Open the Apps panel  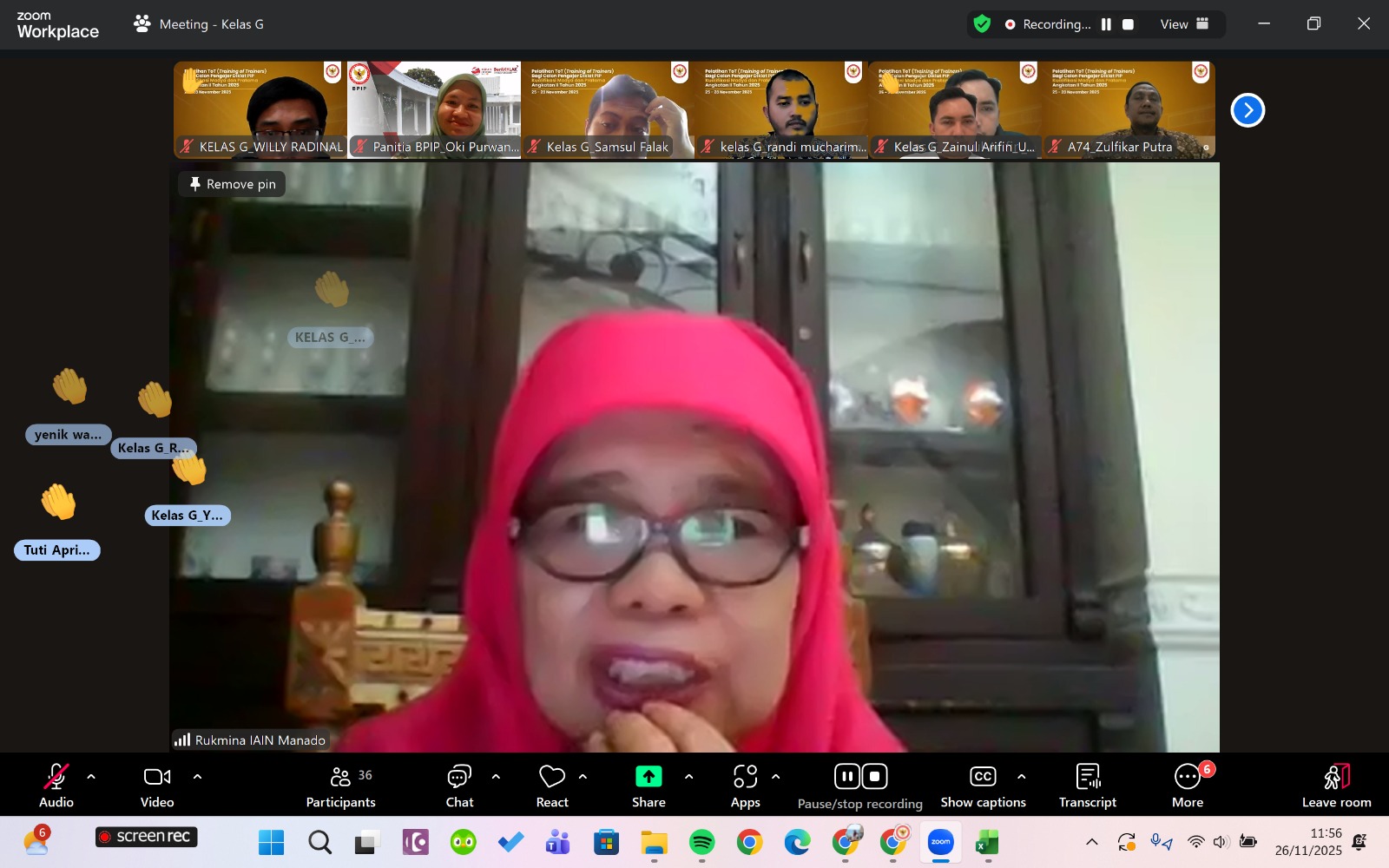click(x=745, y=786)
